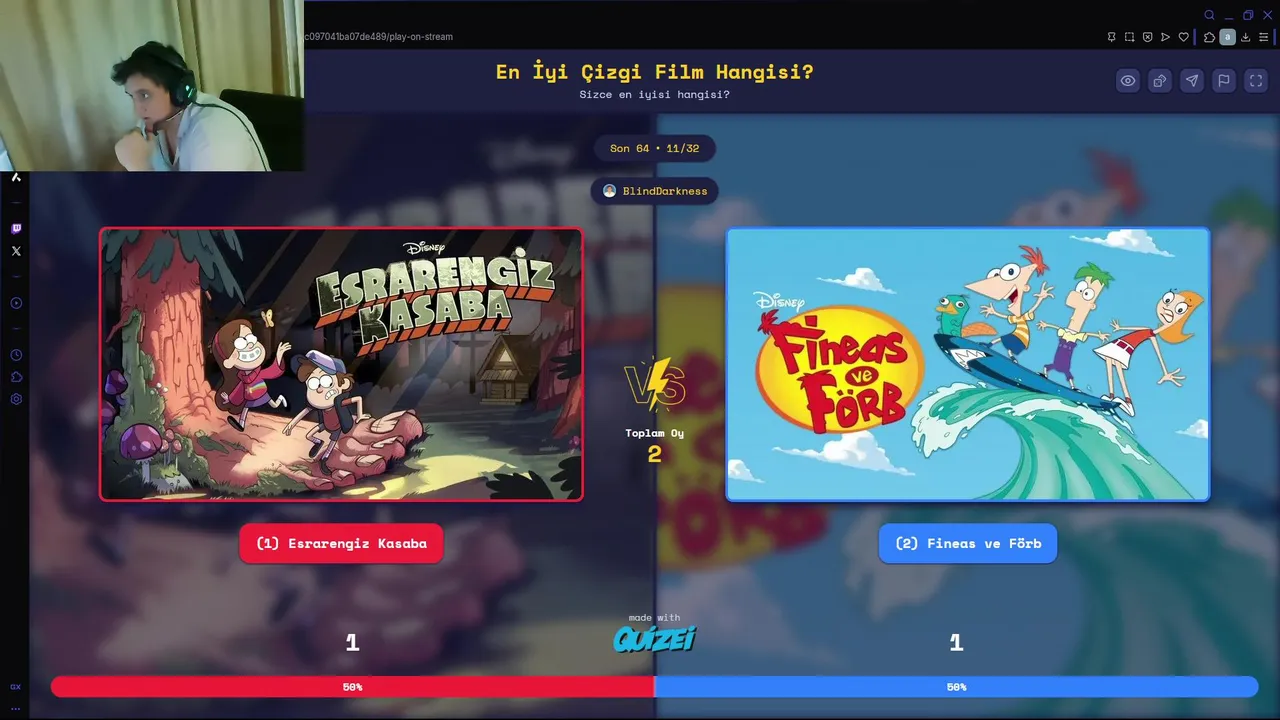Click the GX icon at sidebar bottom
This screenshot has width=1280, height=720.
[x=15, y=687]
